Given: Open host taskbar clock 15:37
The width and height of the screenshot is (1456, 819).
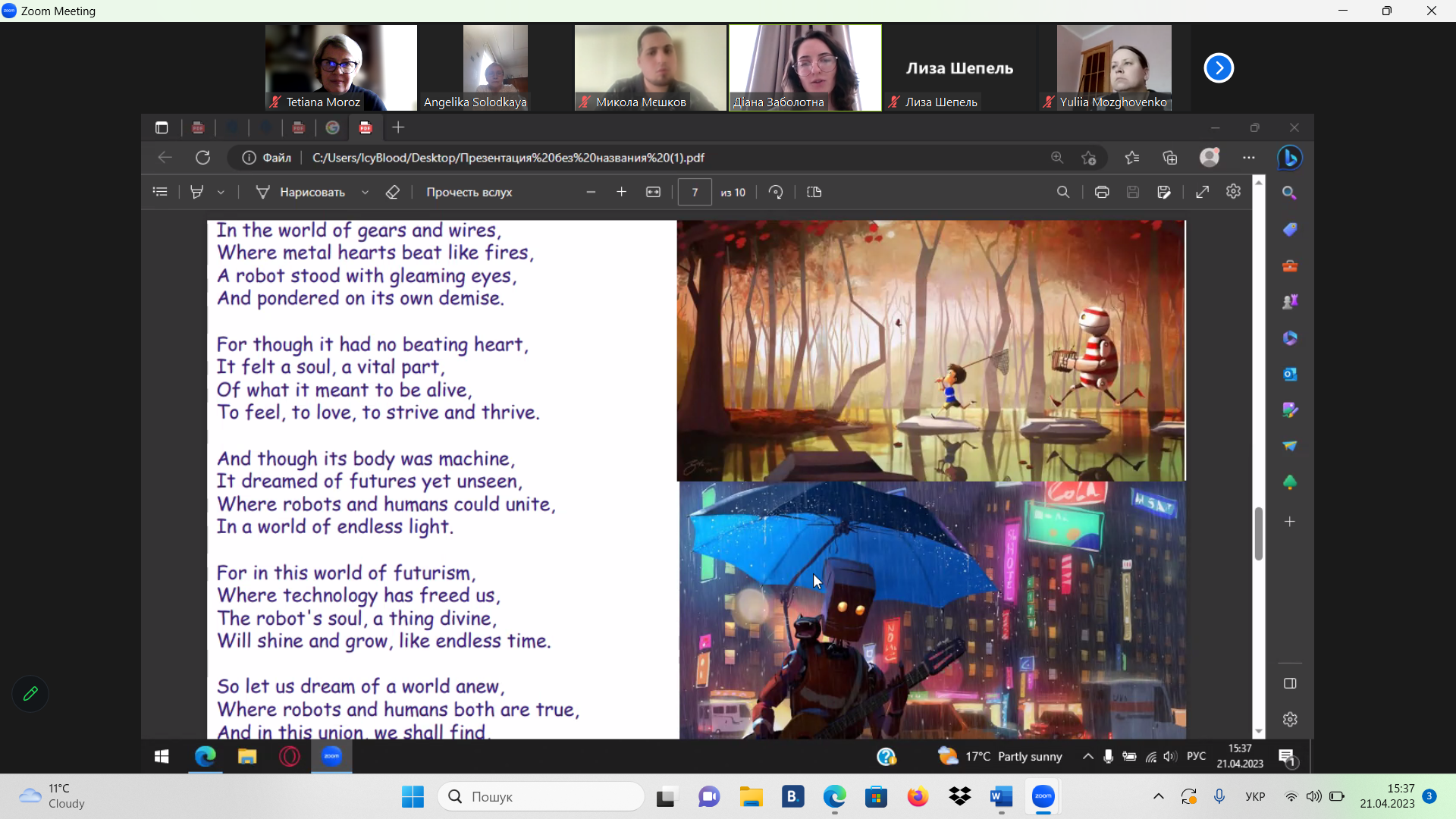Looking at the screenshot, I should click(x=1387, y=796).
